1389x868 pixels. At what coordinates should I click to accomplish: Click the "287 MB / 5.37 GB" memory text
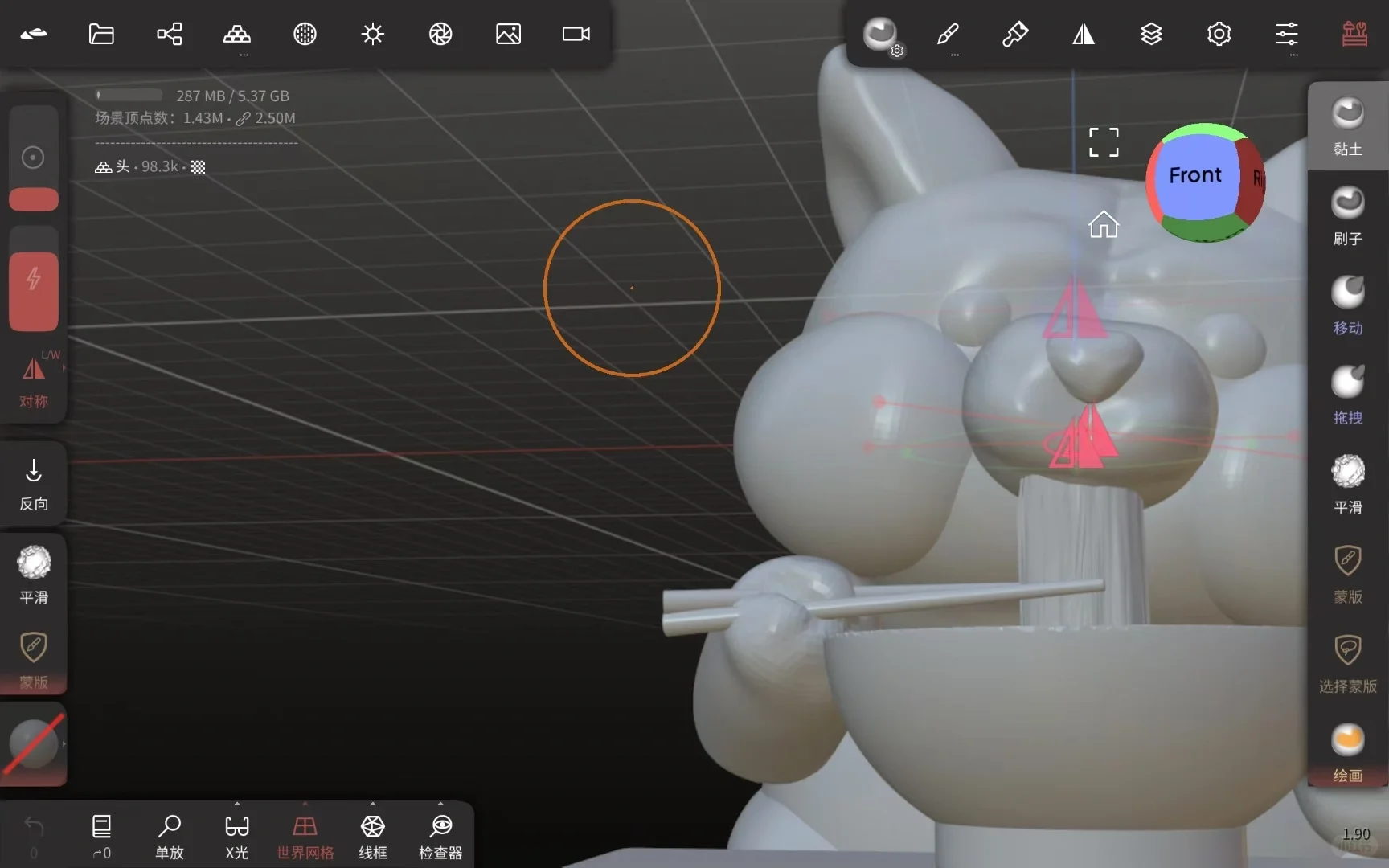[x=232, y=96]
